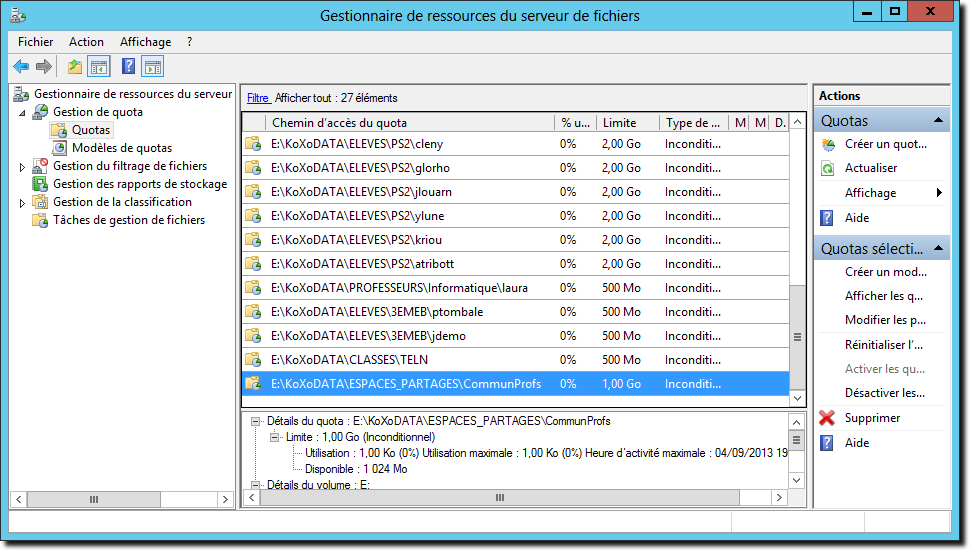The width and height of the screenshot is (970, 550).
Task: Toggle the action pane toolbar icon
Action: click(152, 66)
